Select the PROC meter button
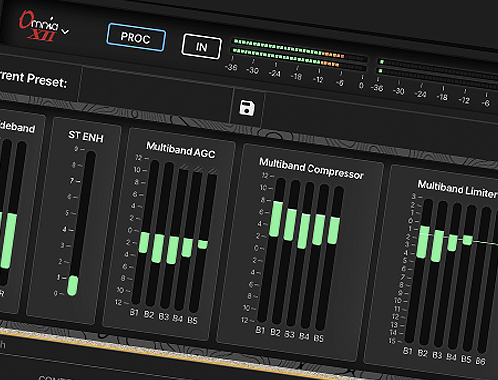498x380 pixels. pyautogui.click(x=136, y=37)
